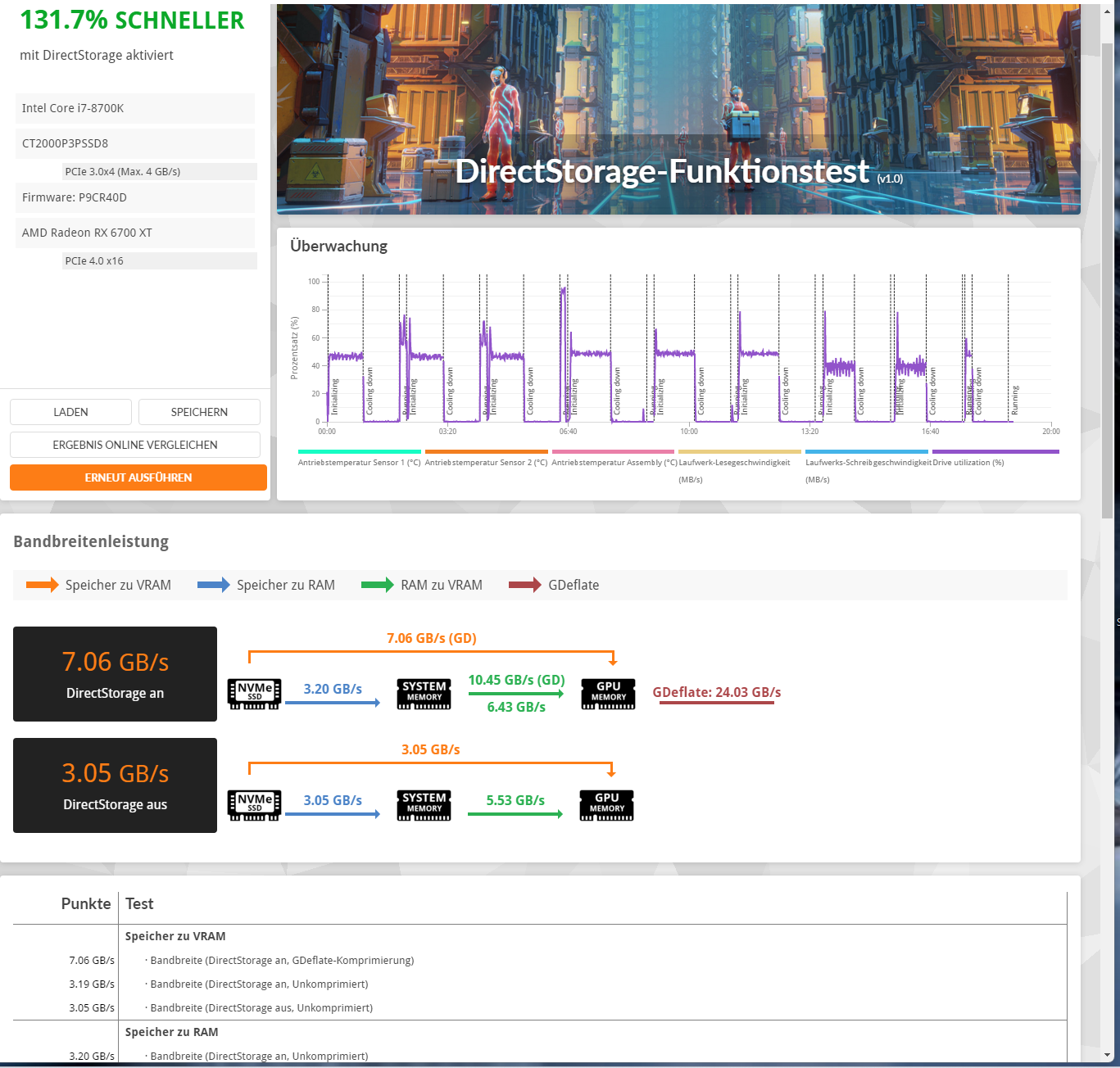The width and height of the screenshot is (1120, 1068).
Task: Click the Test column header
Action: point(139,903)
